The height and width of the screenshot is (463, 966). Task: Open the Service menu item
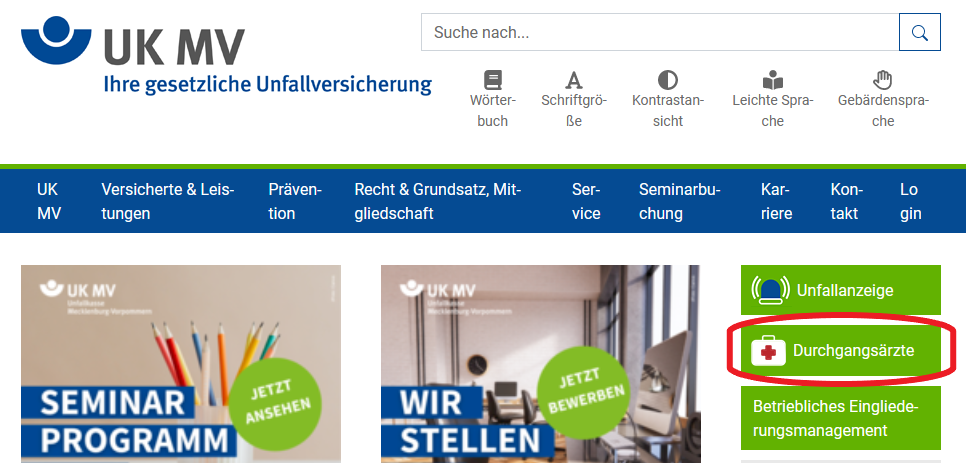coord(586,201)
